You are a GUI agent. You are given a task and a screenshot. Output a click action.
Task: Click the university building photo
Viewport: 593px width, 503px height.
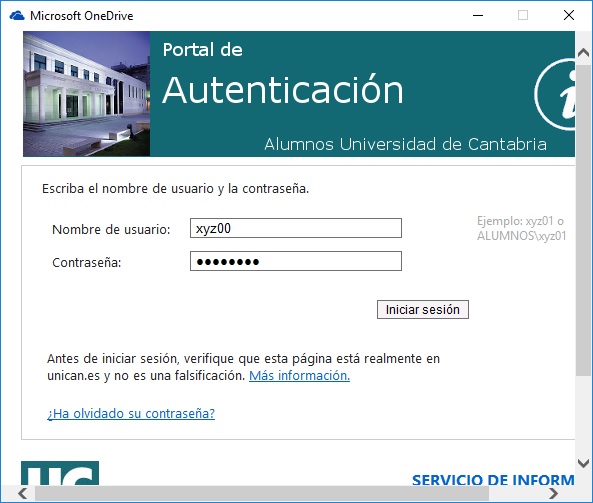click(87, 94)
